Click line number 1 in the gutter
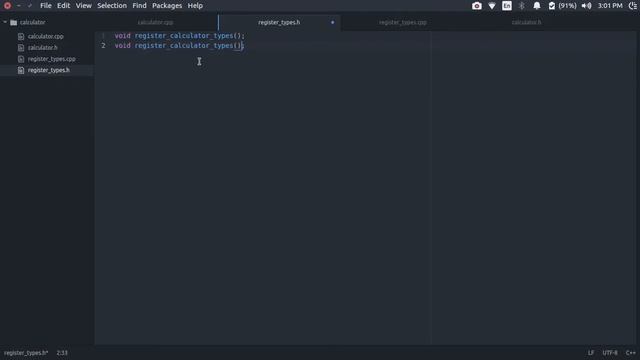Viewport: 640px width, 360px height. tap(103, 36)
